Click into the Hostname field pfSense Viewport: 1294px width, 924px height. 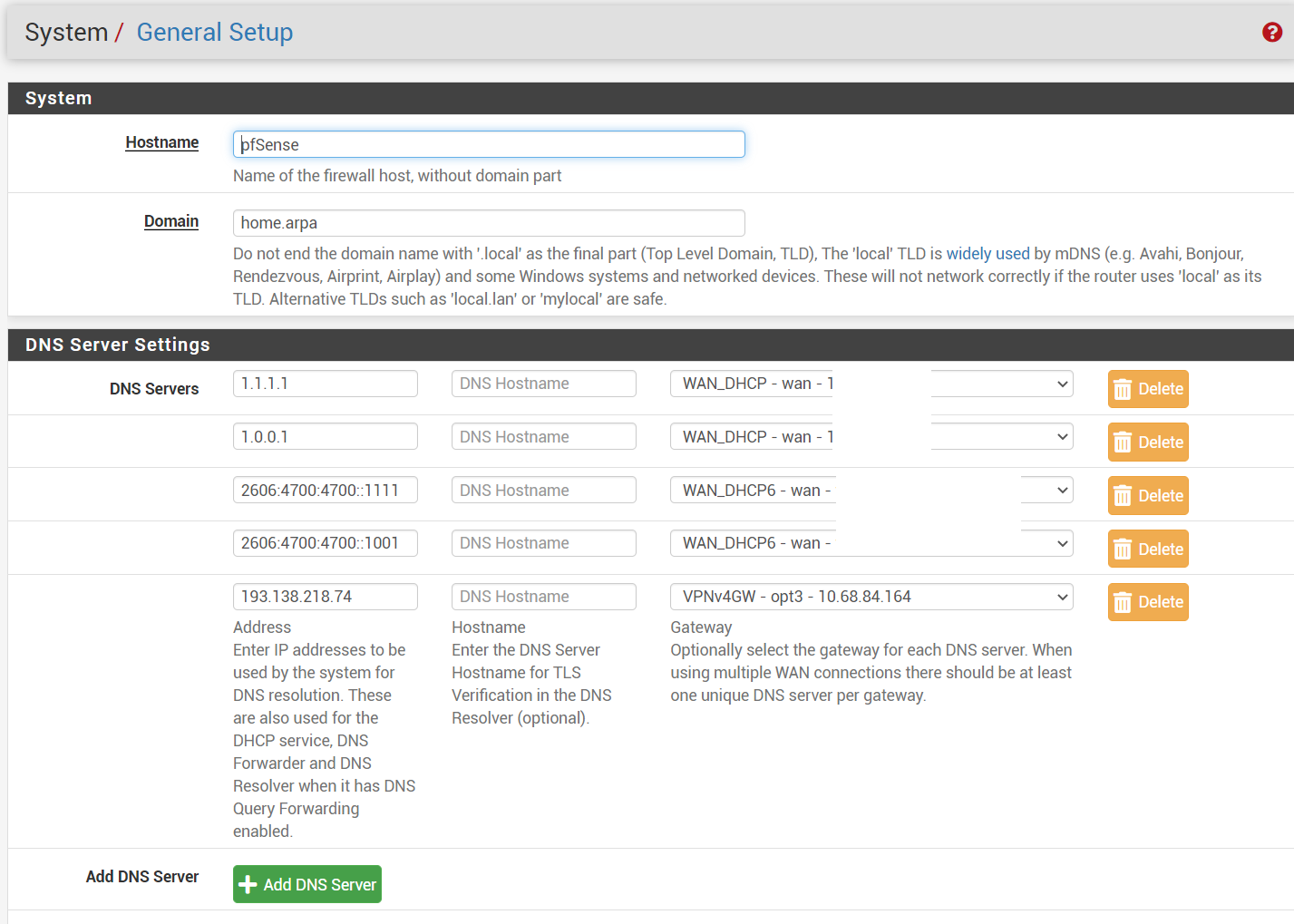tap(489, 144)
